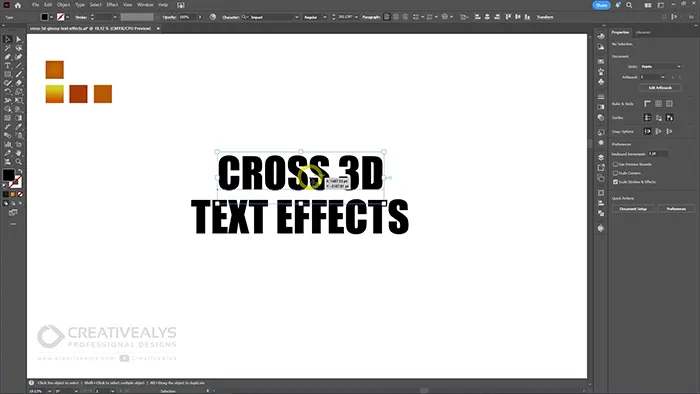Open the Window menu
The image size is (700, 394).
[x=145, y=5]
